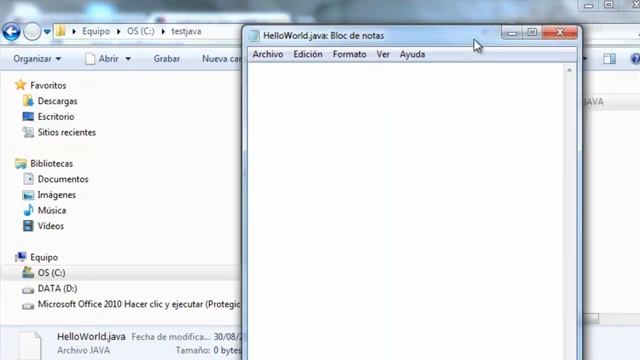The image size is (640, 360).
Task: Open Imágenes library
Action: coord(57,195)
